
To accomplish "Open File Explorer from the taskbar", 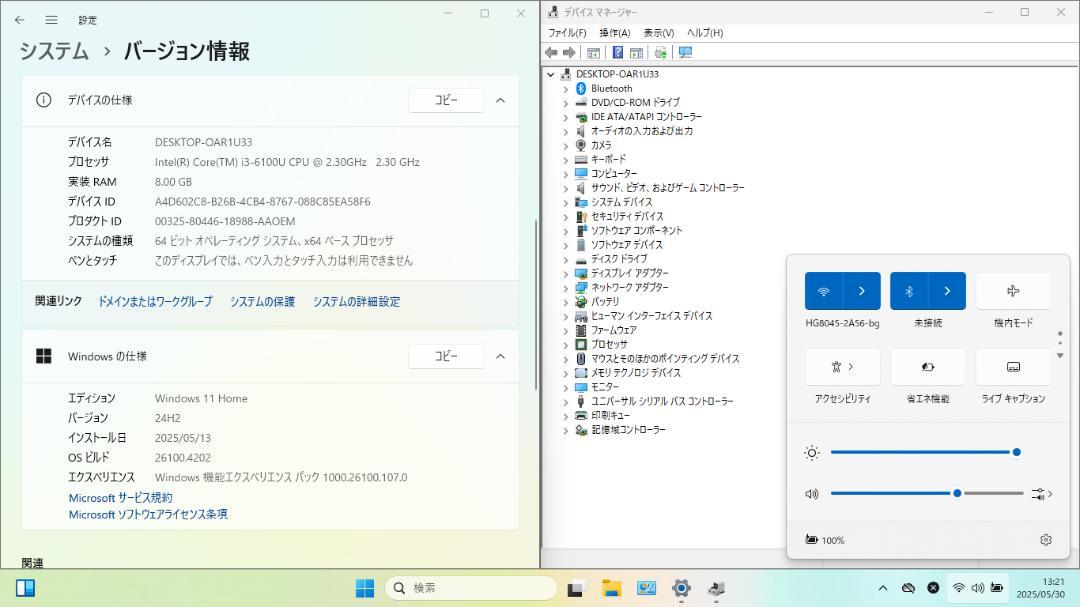I will click(611, 588).
